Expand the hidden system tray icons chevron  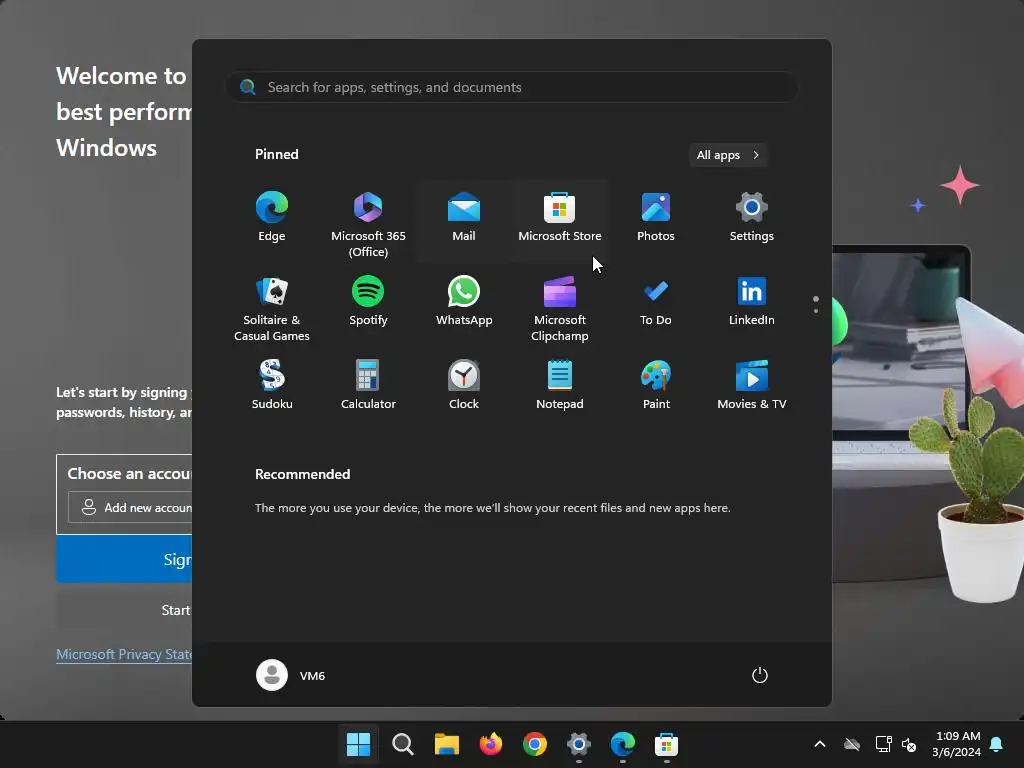tap(820, 744)
